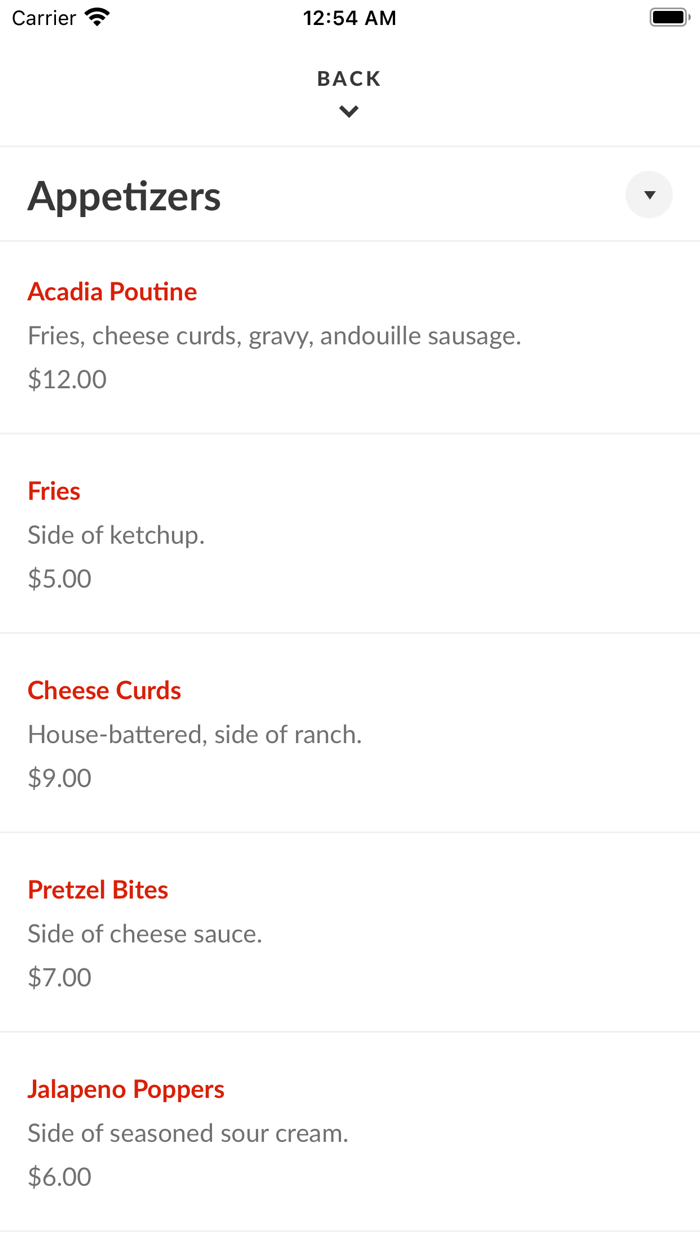
Task: Open Cheese Curds details
Action: click(104, 690)
